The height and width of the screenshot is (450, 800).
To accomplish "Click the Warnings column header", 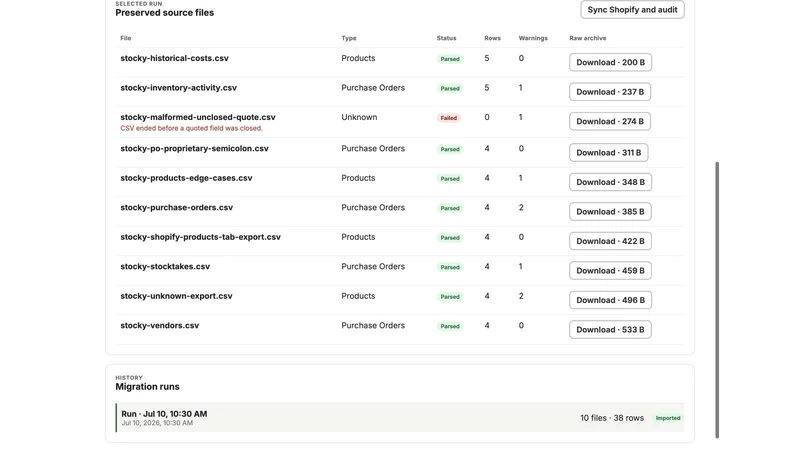I will click(533, 38).
